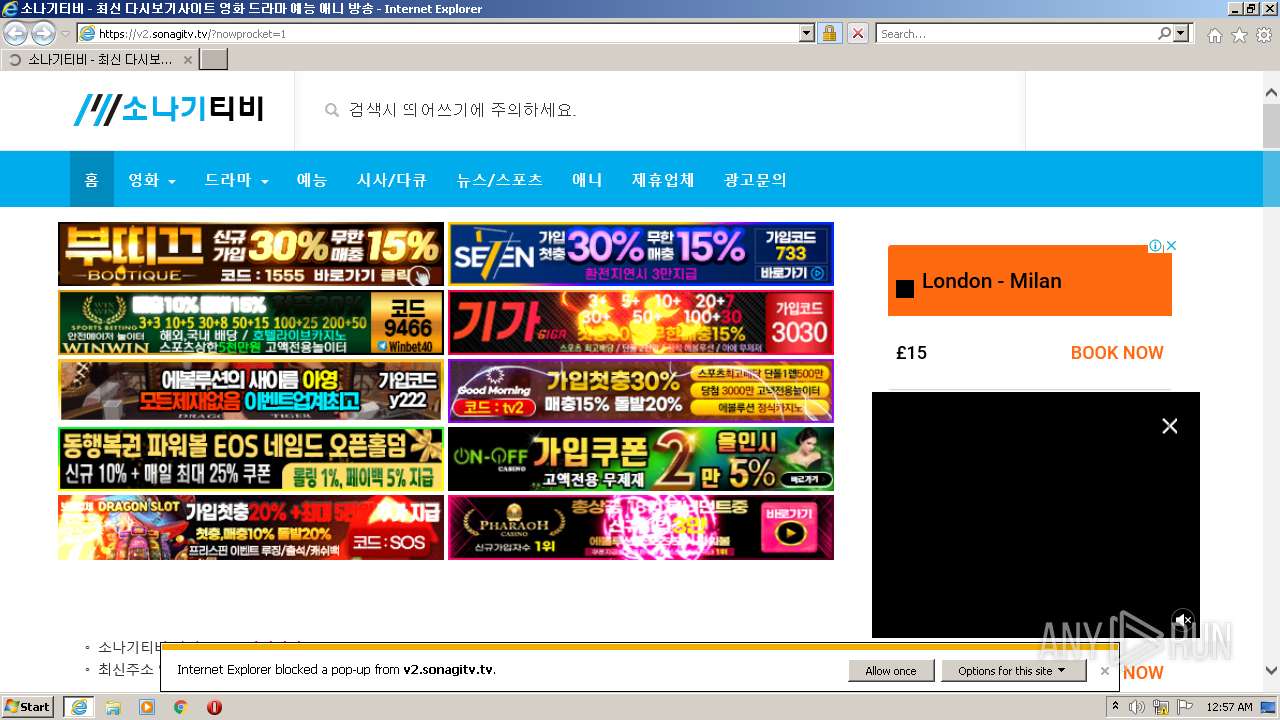The height and width of the screenshot is (720, 1280).
Task: Open the media player taskbar icon
Action: (147, 707)
